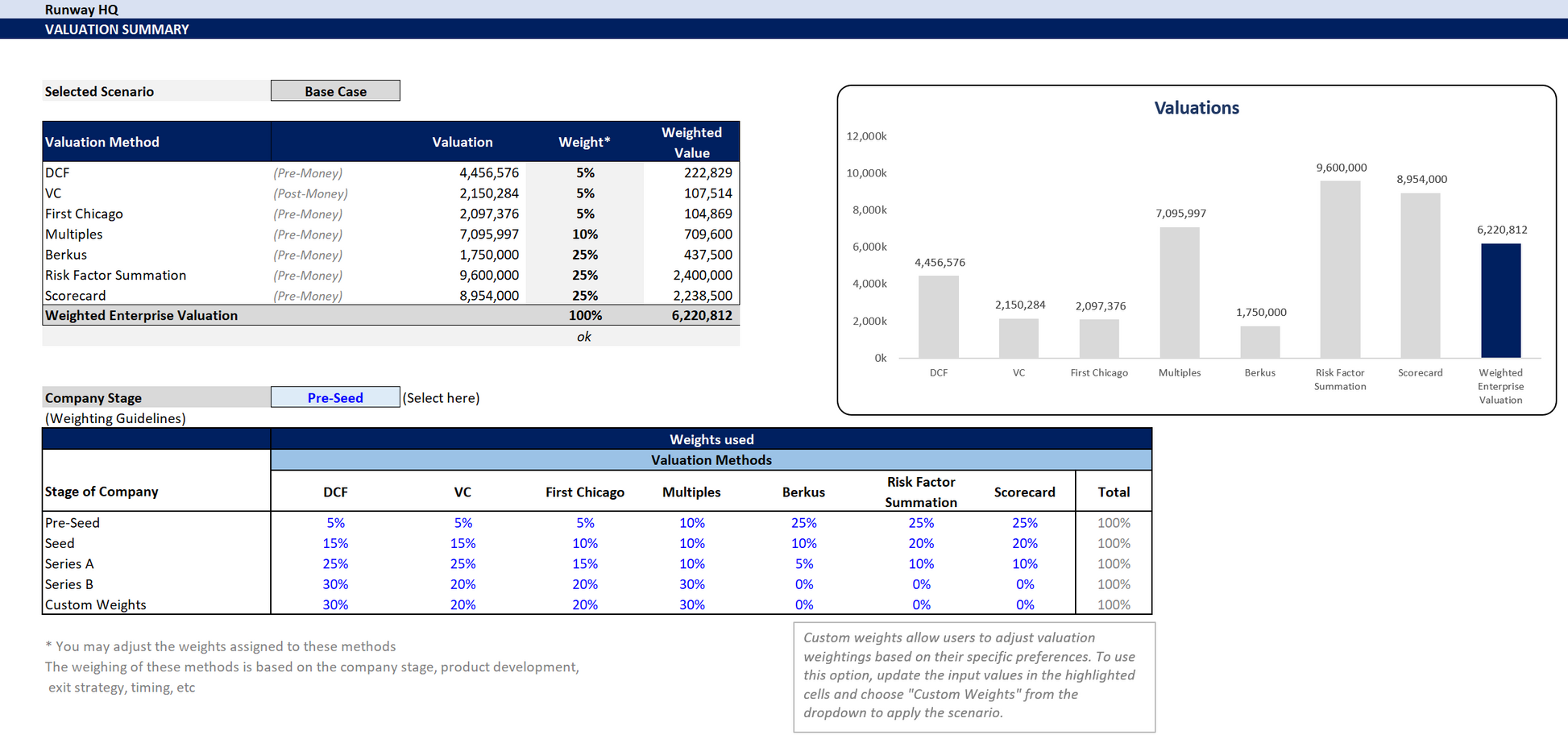This screenshot has height=735, width=1568.
Task: Select the Scorecard valuation 8,954,000 cell
Action: point(488,296)
